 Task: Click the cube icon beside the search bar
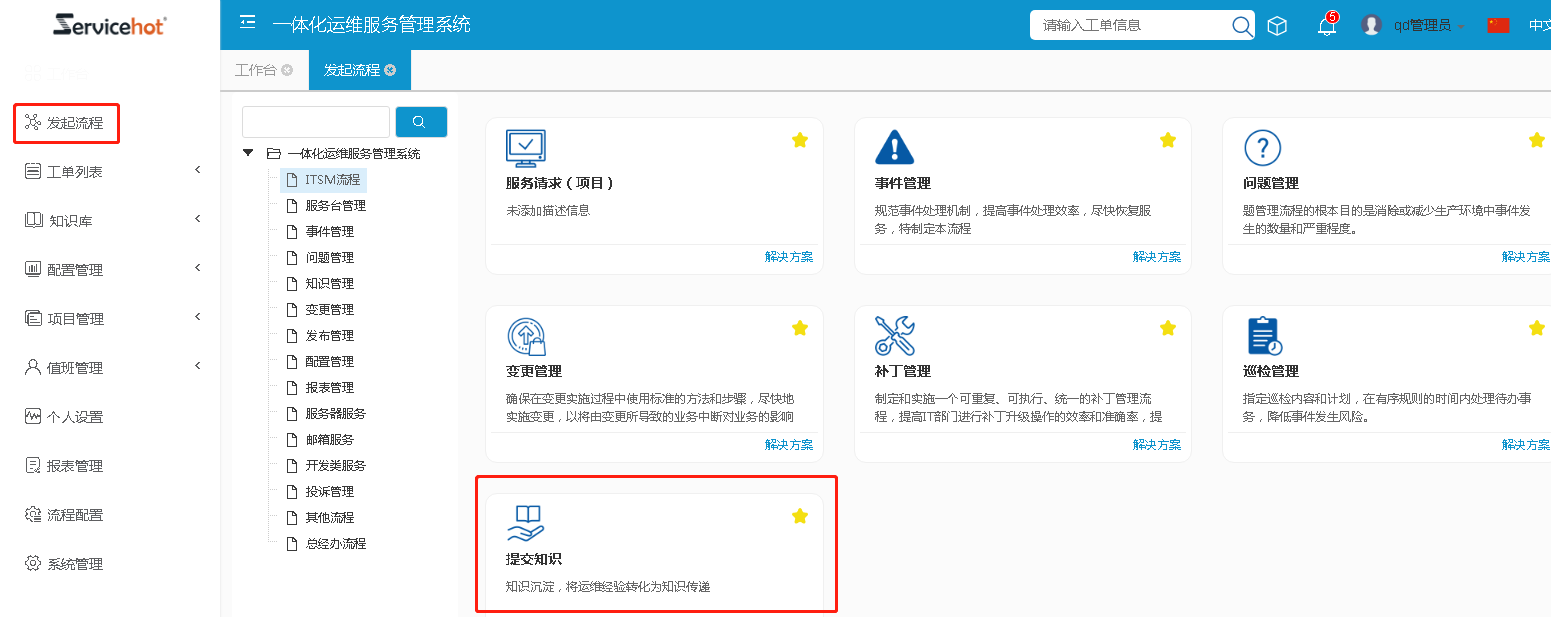(1277, 24)
